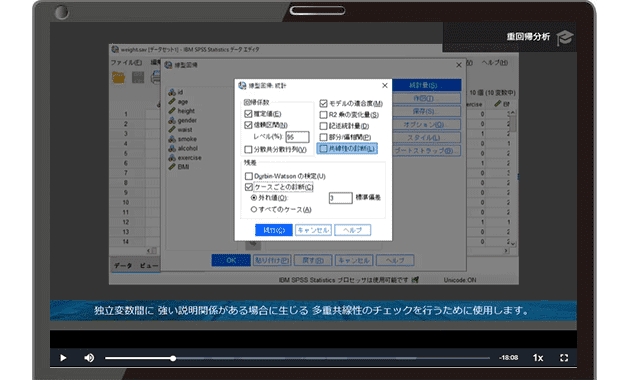The height and width of the screenshot is (380, 630).
Task: Change the 1x playback speed
Action: pyautogui.click(x=538, y=358)
